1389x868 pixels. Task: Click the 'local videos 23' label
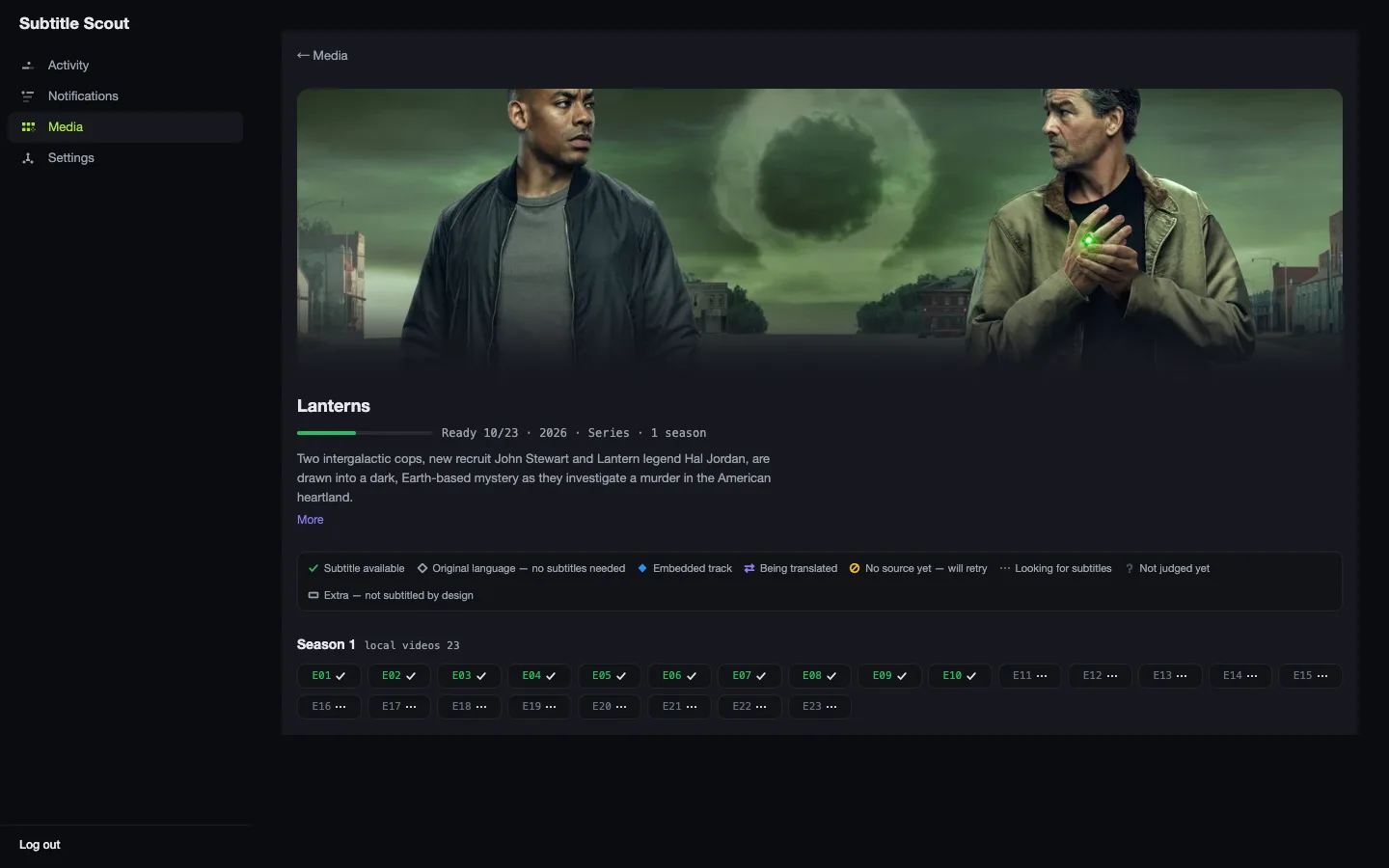click(x=412, y=646)
